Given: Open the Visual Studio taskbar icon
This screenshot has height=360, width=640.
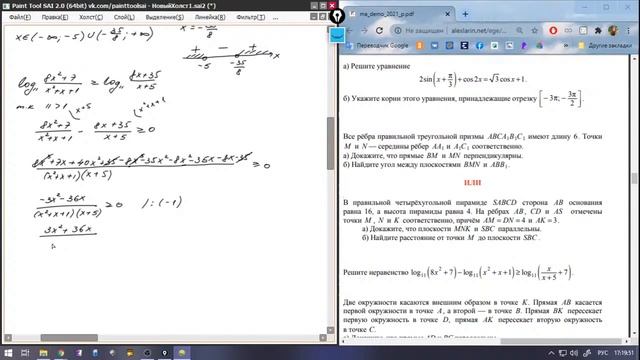Looking at the screenshot, I should click(78, 353).
